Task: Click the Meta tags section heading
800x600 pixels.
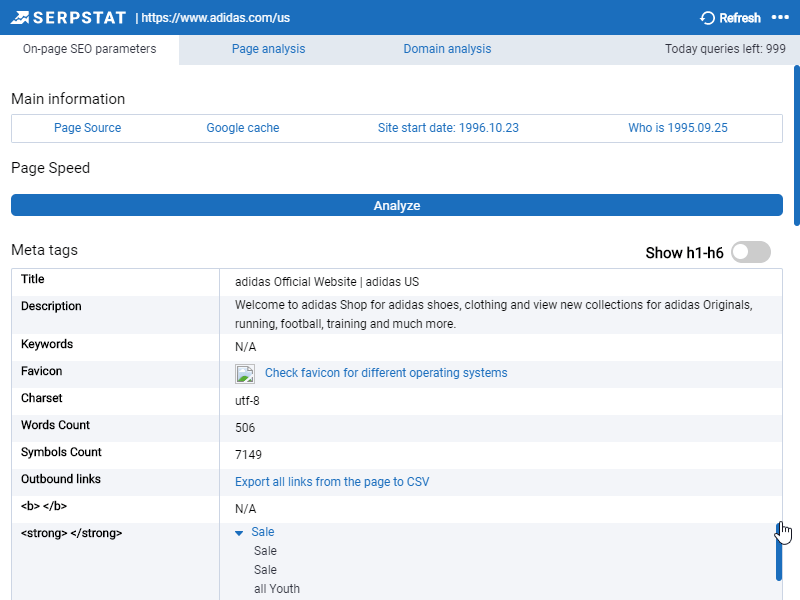Action: pyautogui.click(x=44, y=250)
